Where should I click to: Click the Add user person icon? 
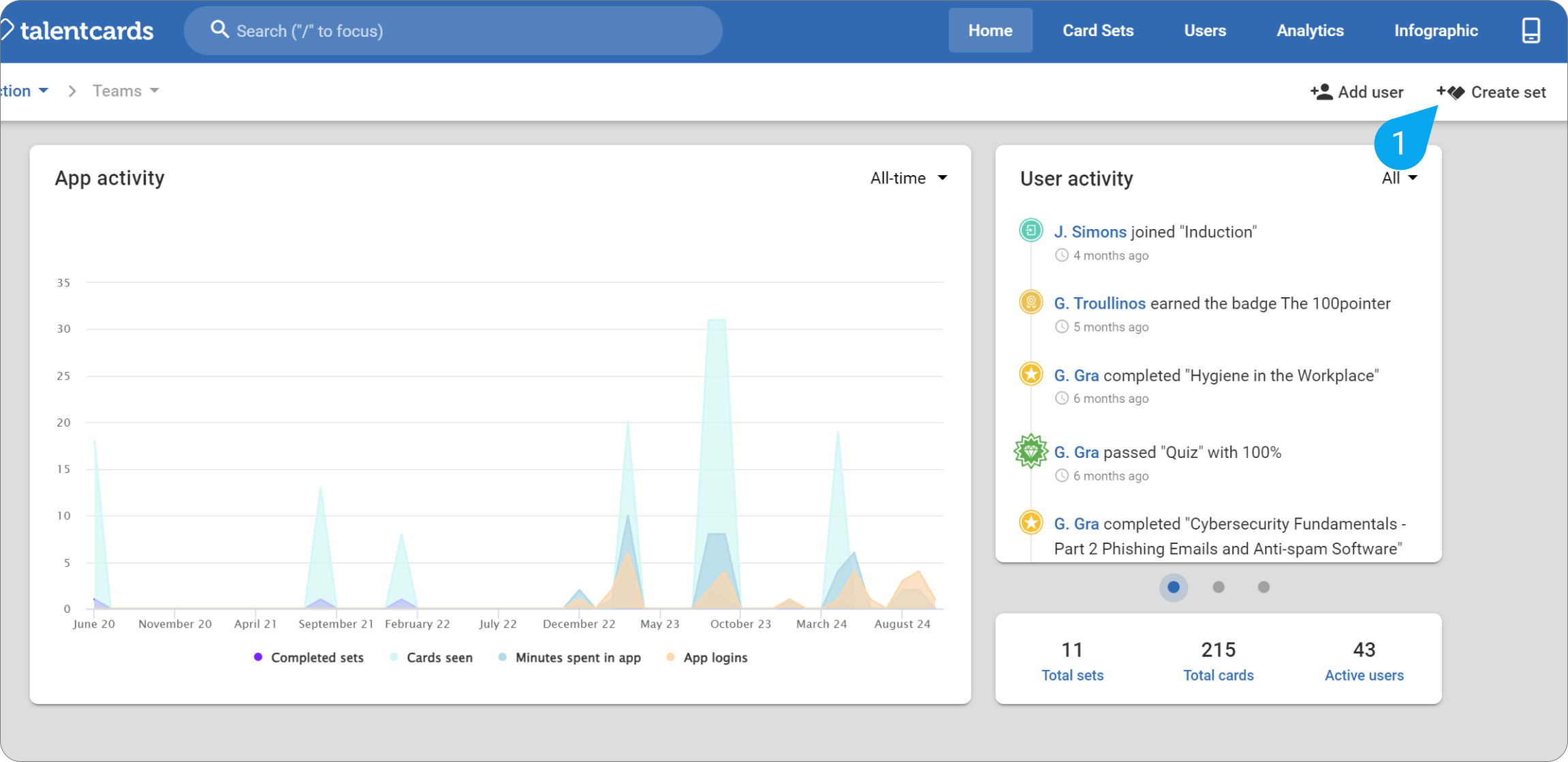pyautogui.click(x=1321, y=92)
